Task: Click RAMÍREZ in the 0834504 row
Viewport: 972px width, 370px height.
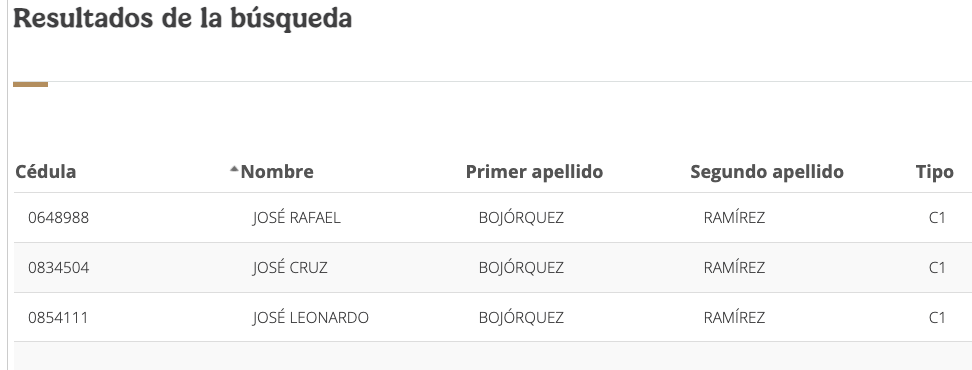Action: pyautogui.click(x=734, y=268)
